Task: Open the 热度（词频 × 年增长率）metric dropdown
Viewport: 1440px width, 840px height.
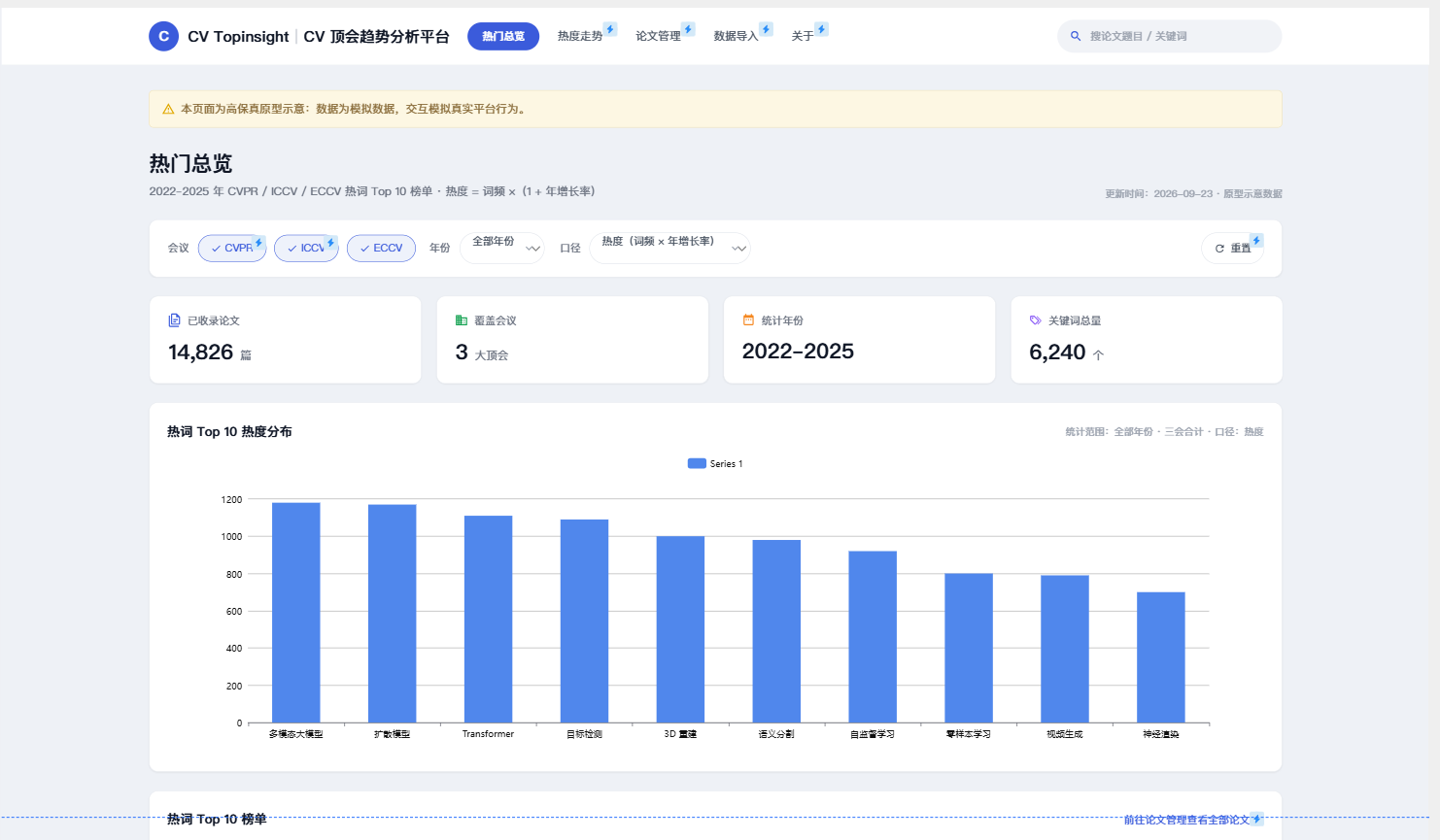Action: [669, 248]
